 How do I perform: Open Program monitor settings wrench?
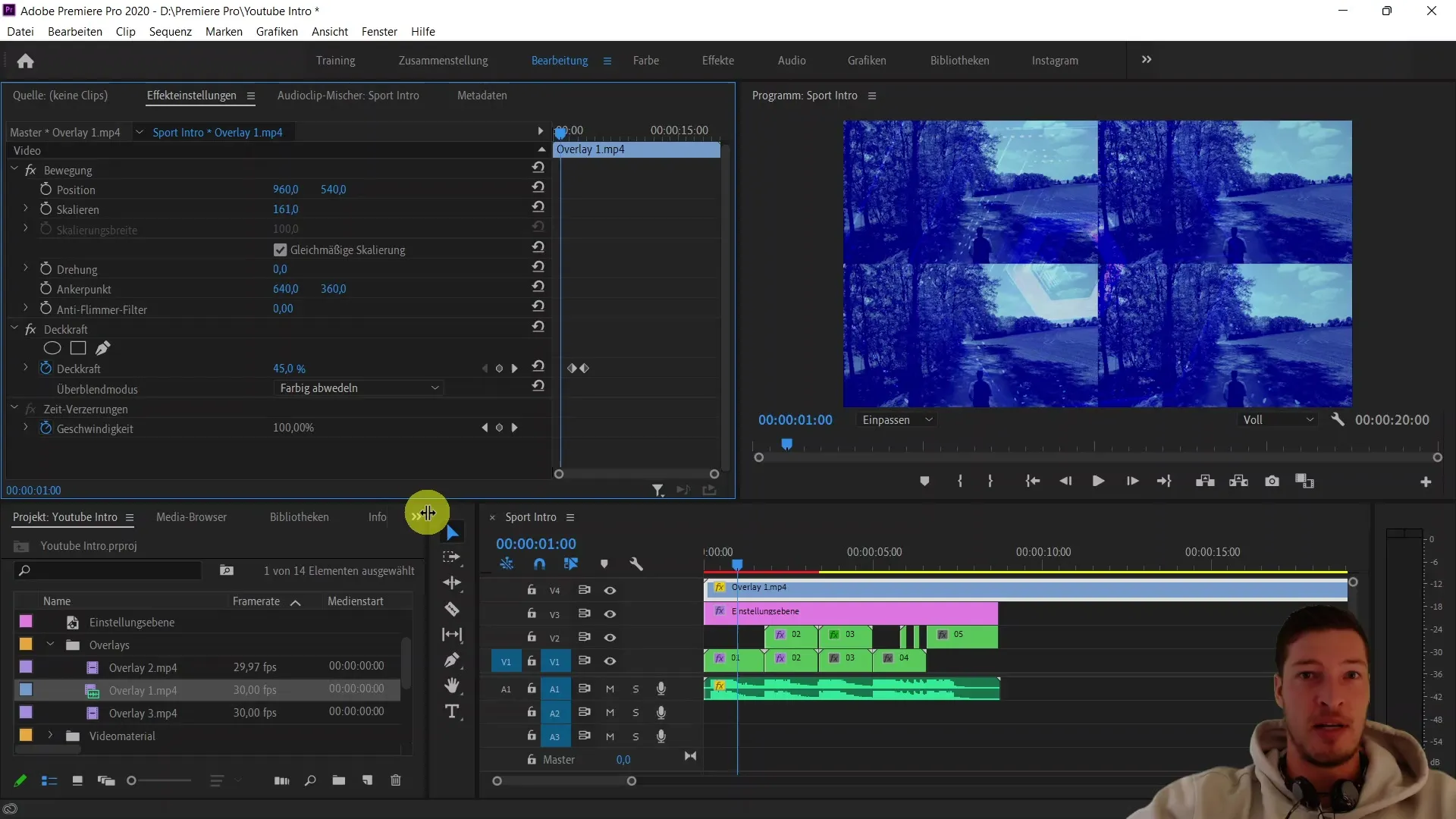1338,419
